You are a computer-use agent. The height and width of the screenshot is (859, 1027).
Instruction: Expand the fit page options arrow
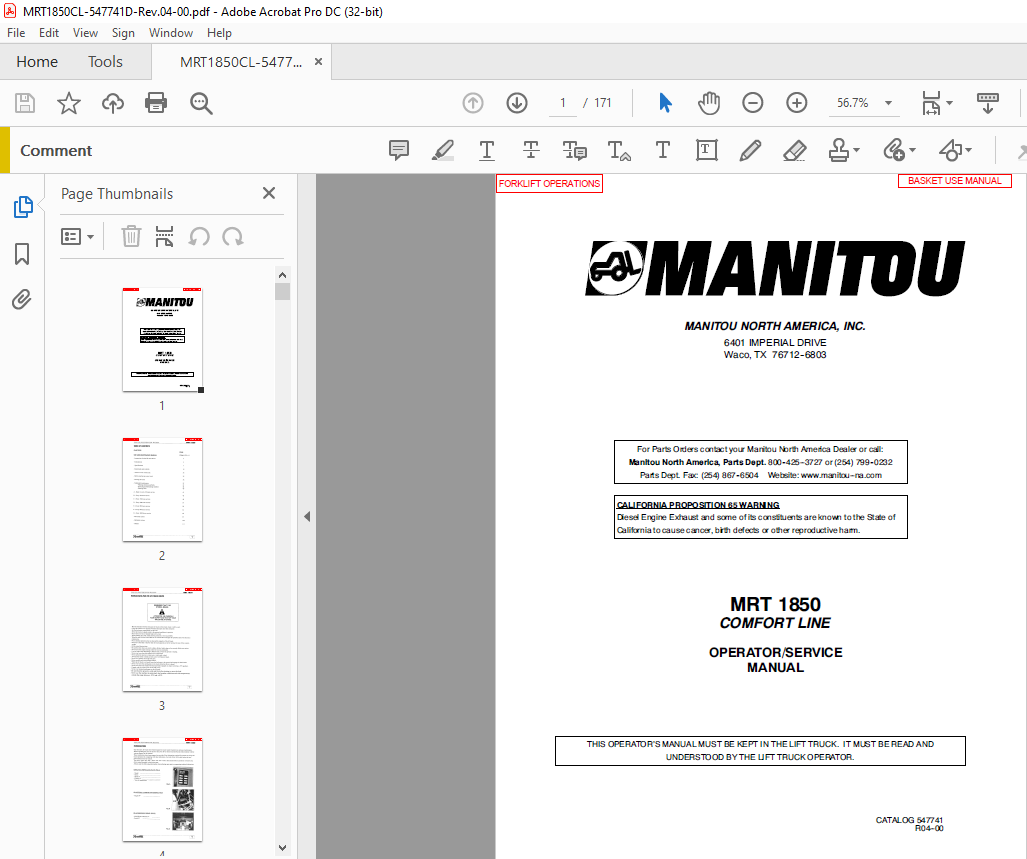pos(949,103)
